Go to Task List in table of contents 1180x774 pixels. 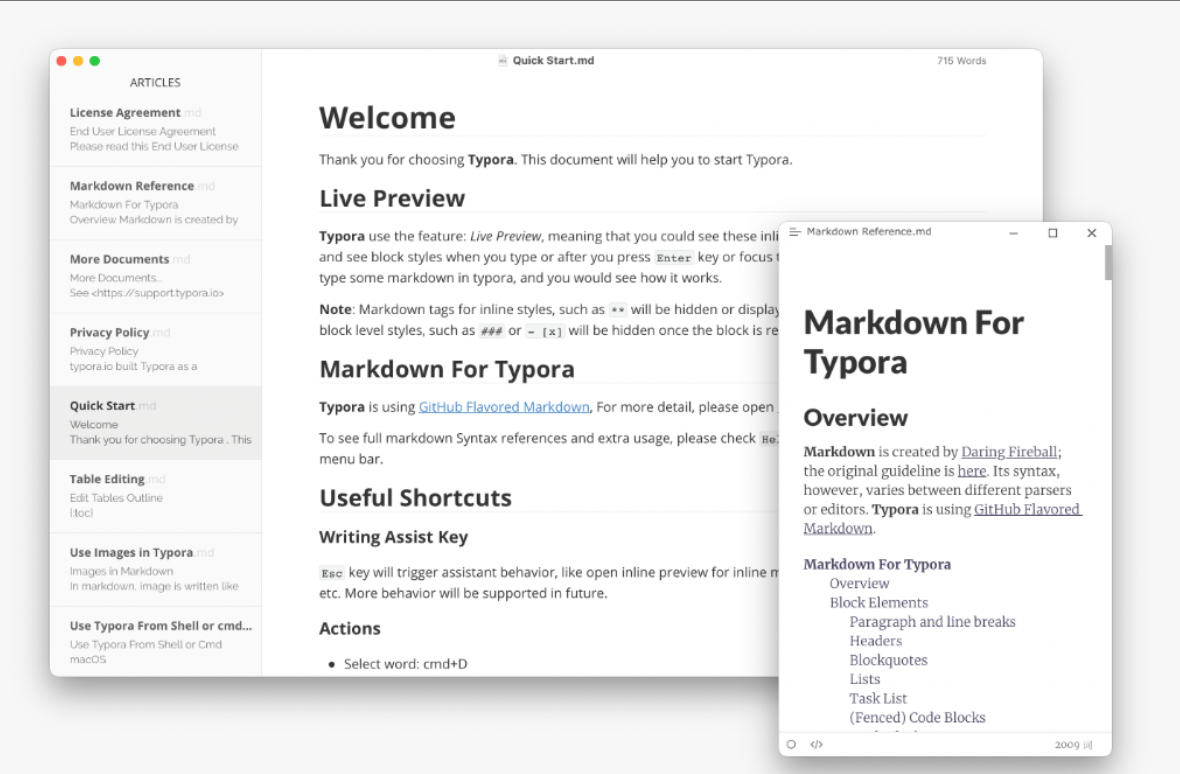tap(878, 699)
